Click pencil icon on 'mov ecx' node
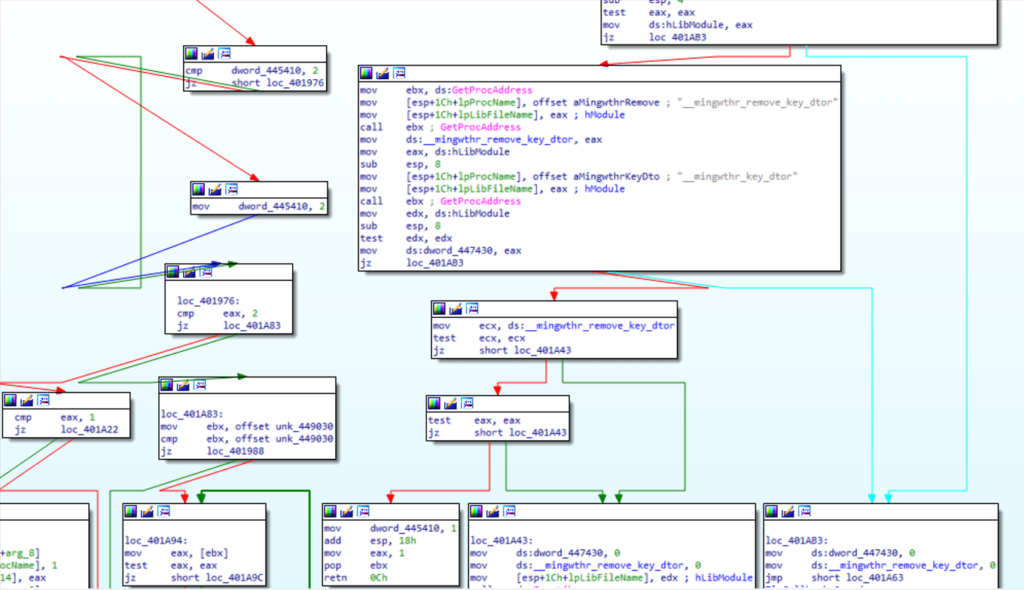The image size is (1024, 590). [x=456, y=308]
